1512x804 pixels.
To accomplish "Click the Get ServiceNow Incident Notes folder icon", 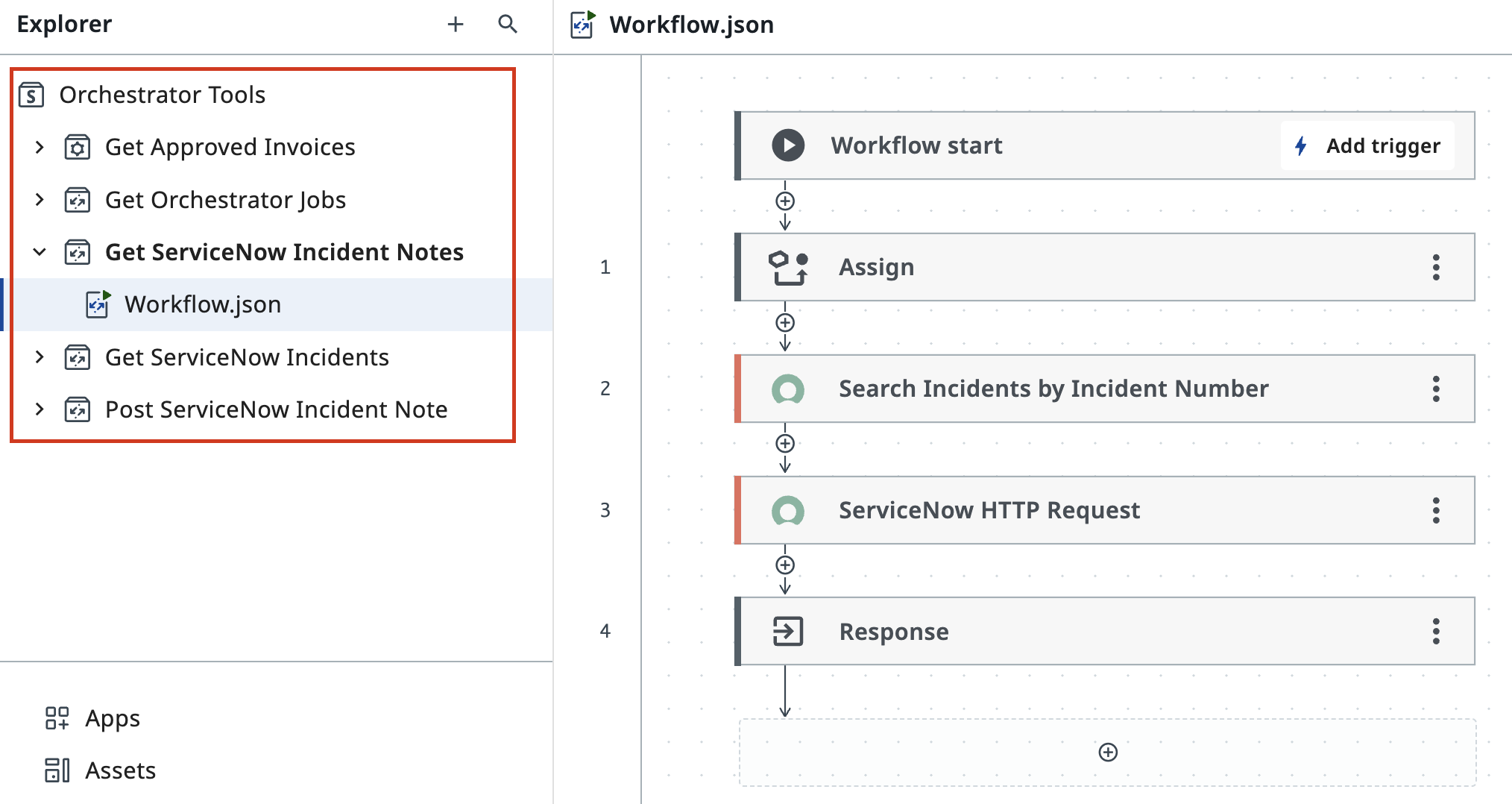I will coord(78,252).
